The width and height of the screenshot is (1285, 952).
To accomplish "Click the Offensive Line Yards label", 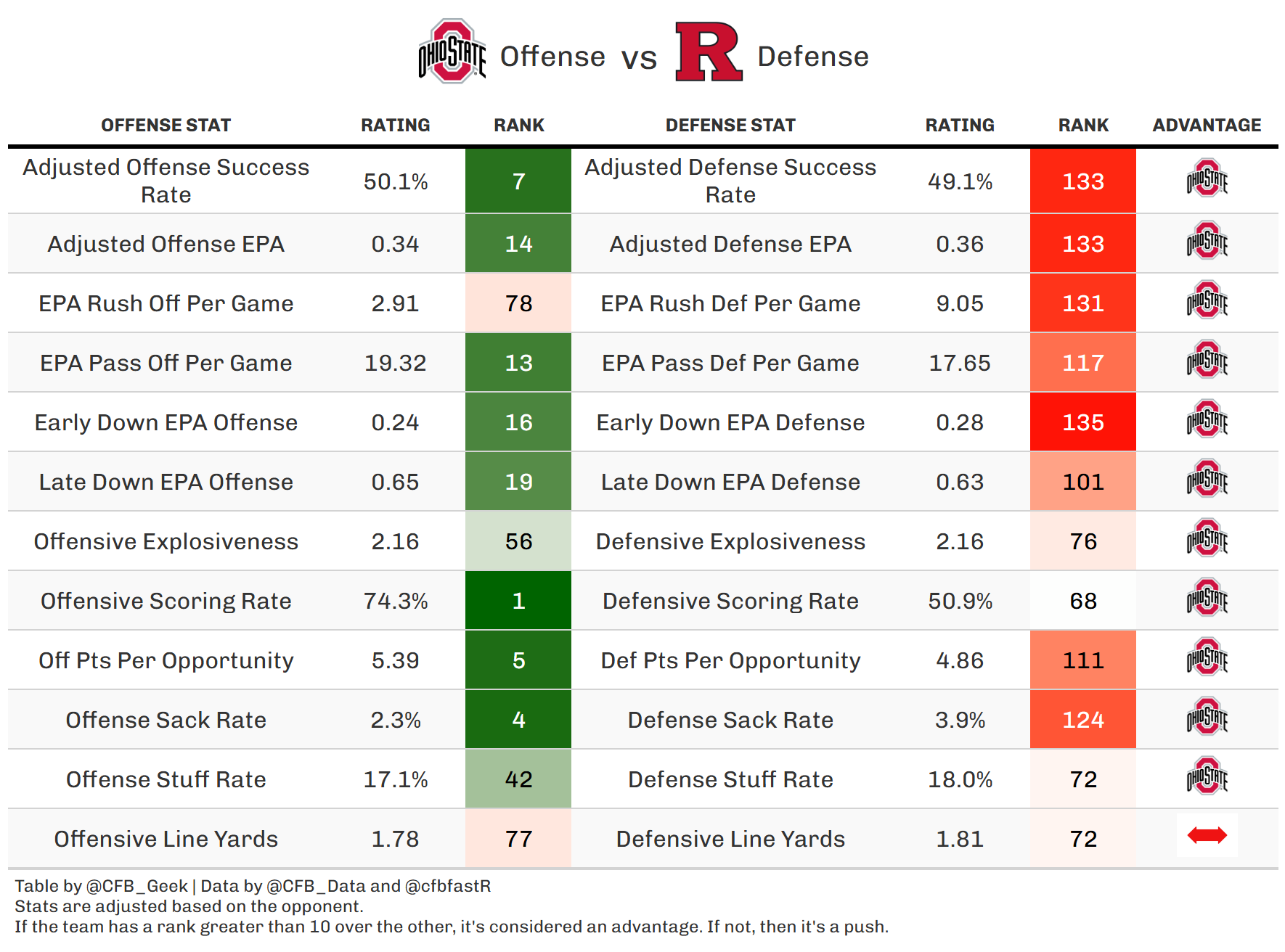I will point(166,839).
